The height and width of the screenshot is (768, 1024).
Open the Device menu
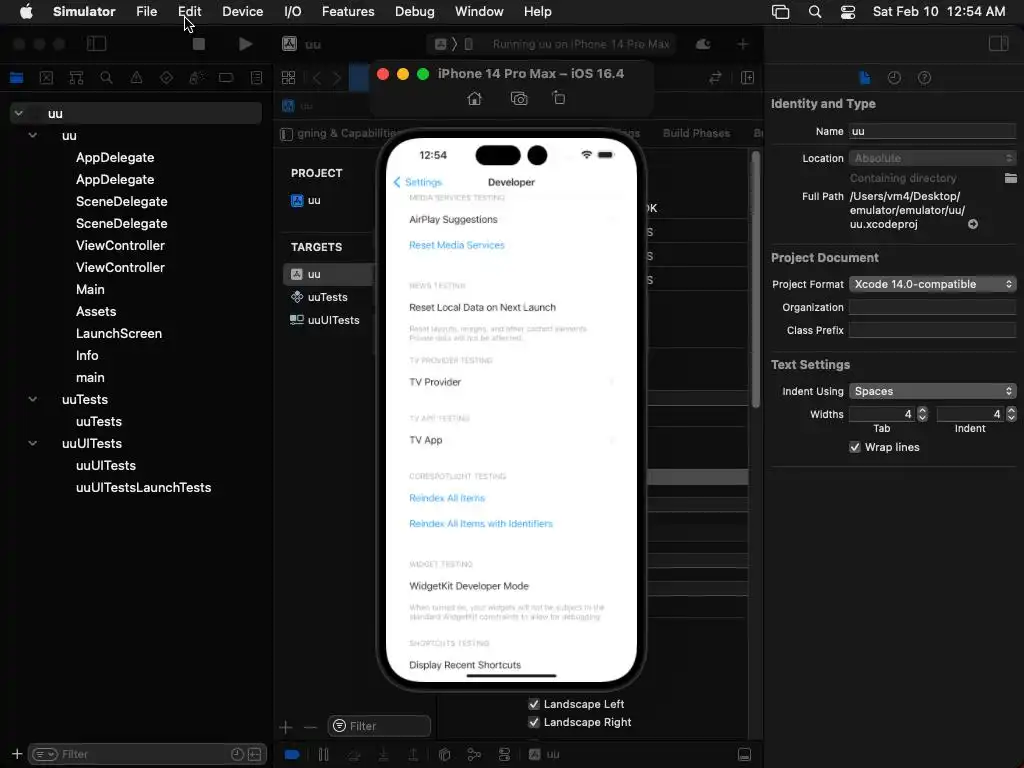pyautogui.click(x=242, y=11)
